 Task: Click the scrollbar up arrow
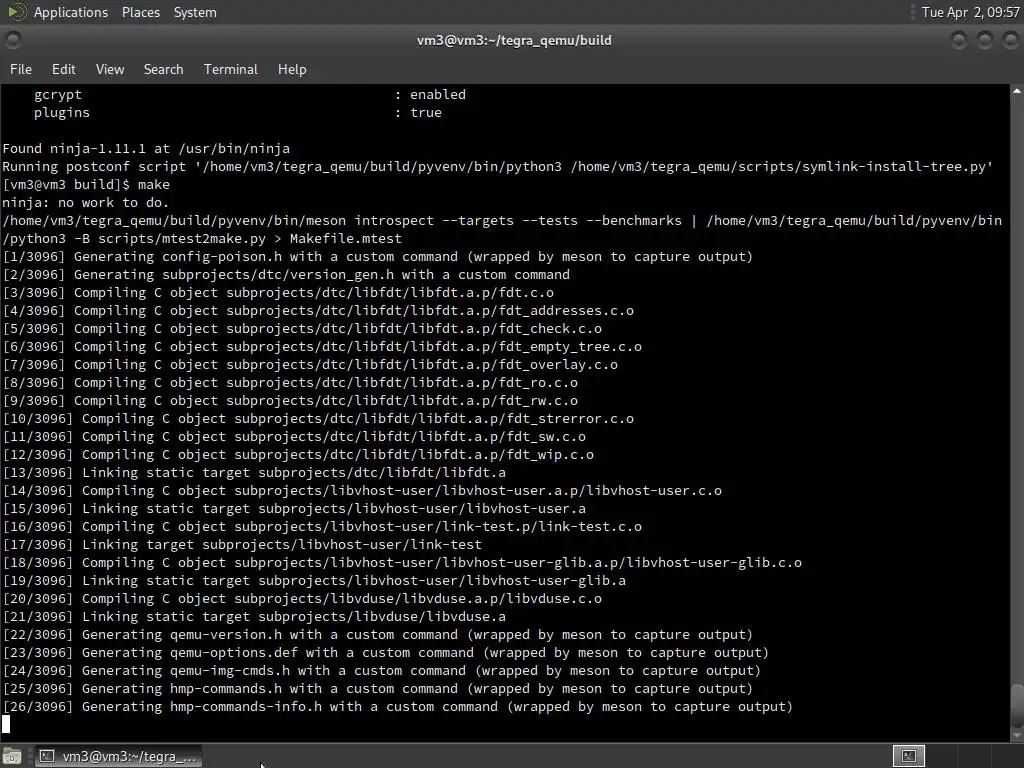coord(1017,91)
